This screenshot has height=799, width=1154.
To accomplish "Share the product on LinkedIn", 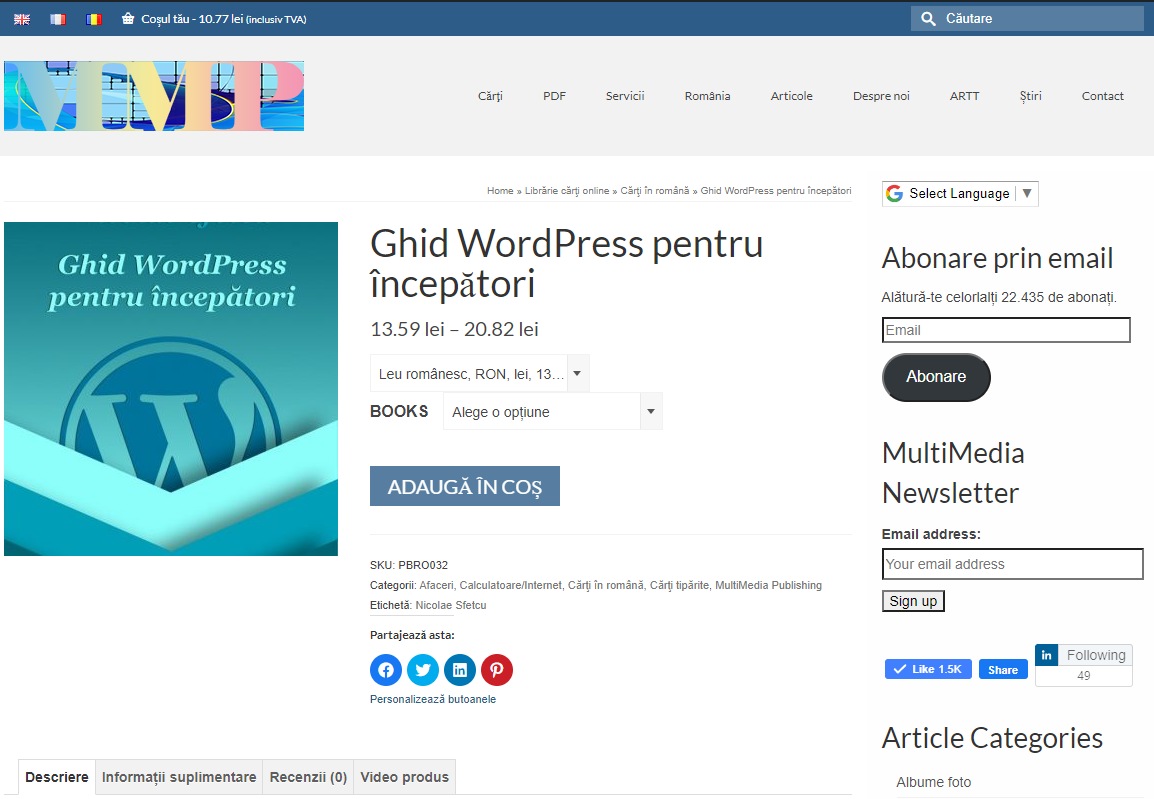I will pyautogui.click(x=460, y=670).
